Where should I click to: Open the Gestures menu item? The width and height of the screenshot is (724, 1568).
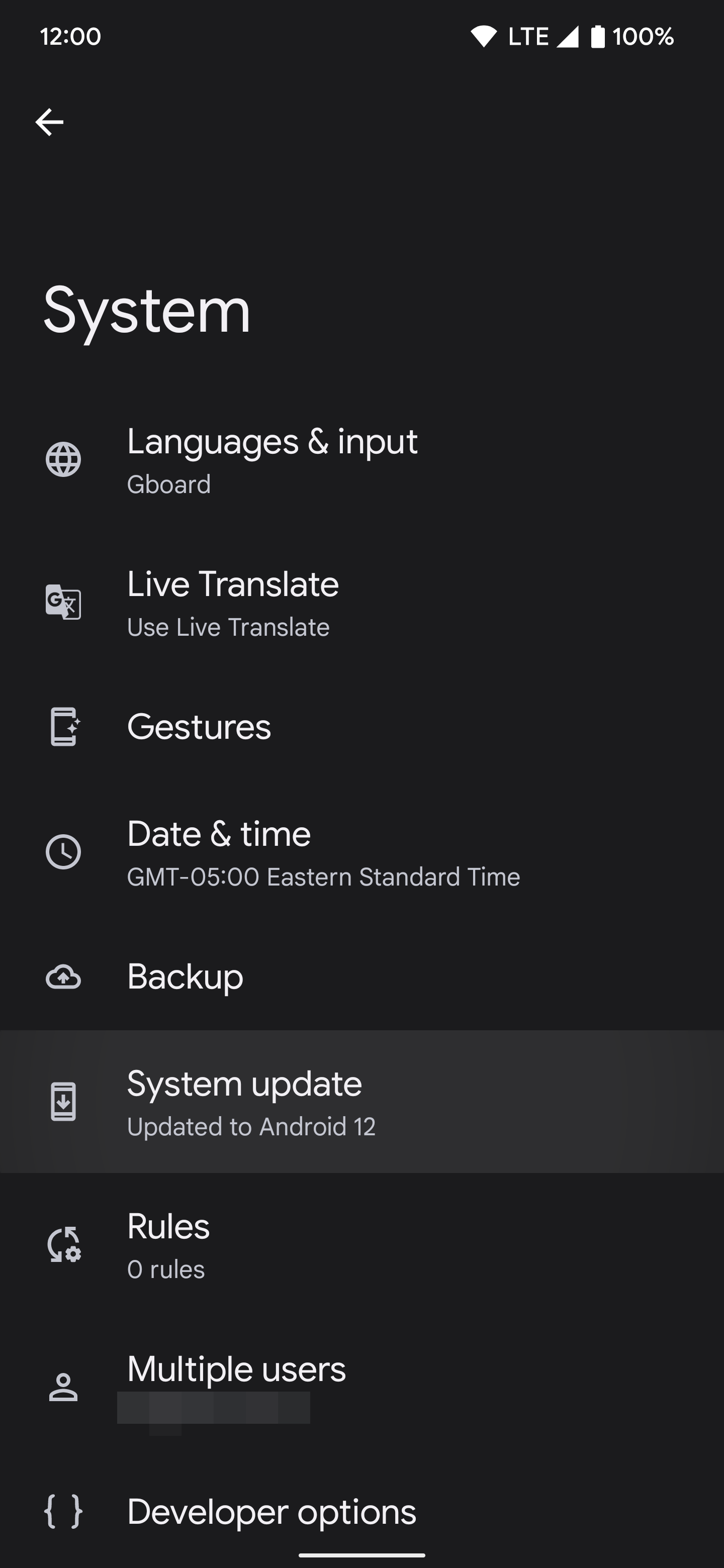point(199,727)
